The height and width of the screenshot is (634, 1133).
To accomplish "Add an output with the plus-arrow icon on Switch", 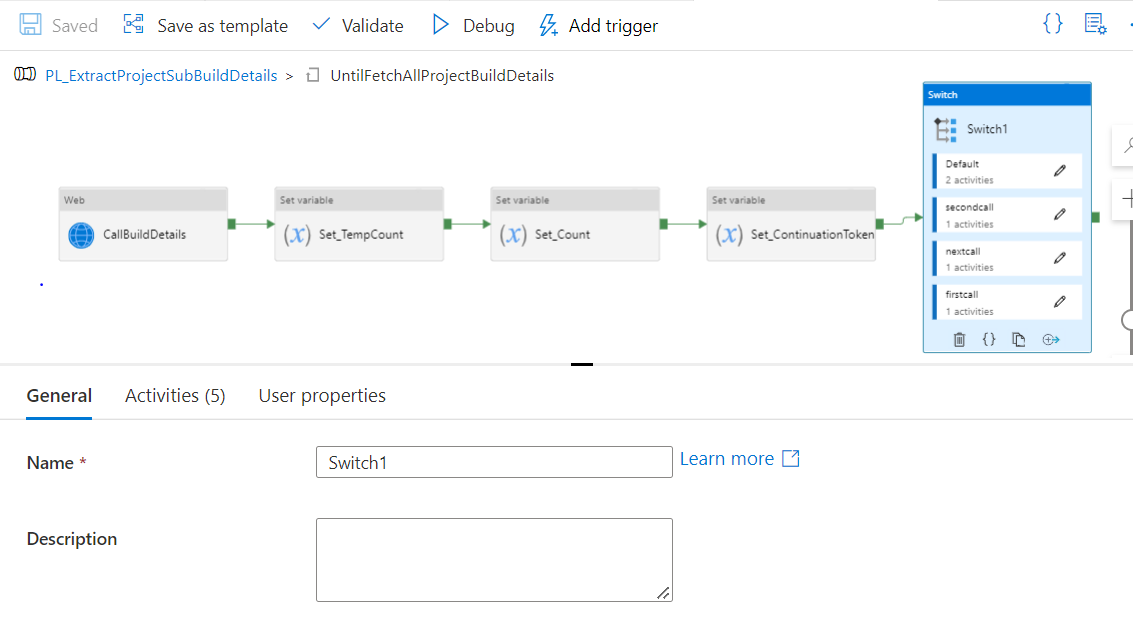I will pos(1050,339).
